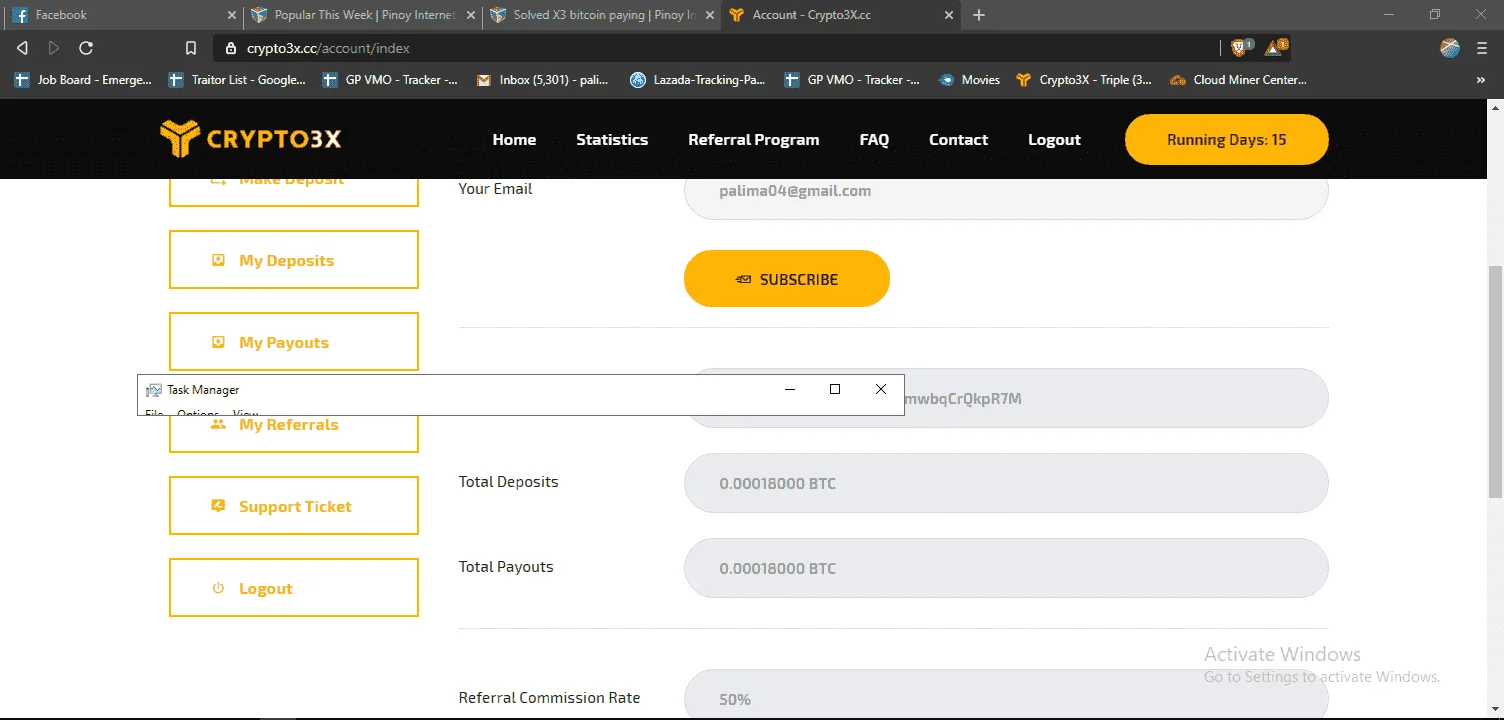
Task: Open Brave Shields lion icon
Action: (x=1240, y=47)
